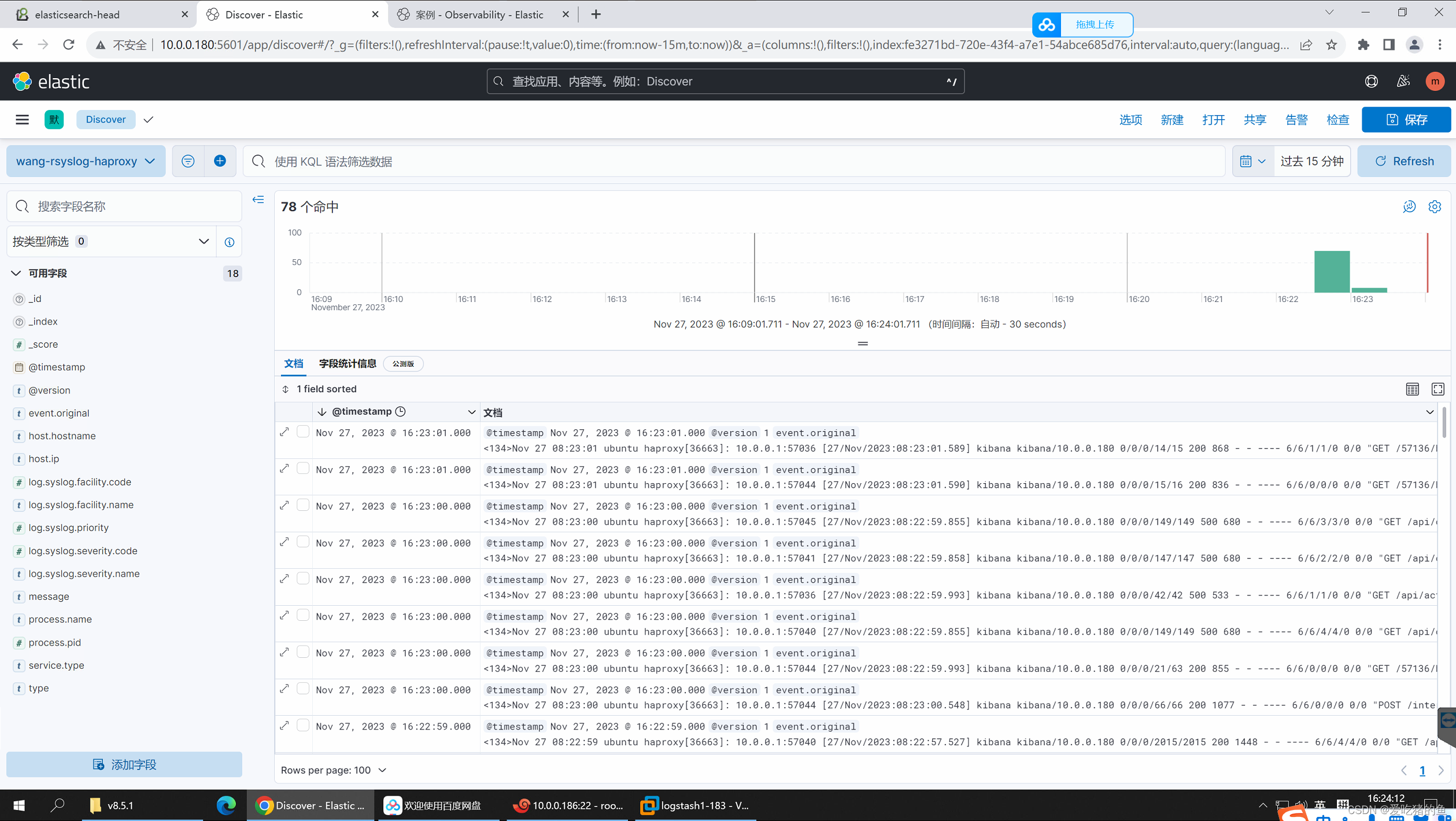This screenshot has height=821, width=1456.
Task: Open Windows Start menu
Action: (x=19, y=805)
